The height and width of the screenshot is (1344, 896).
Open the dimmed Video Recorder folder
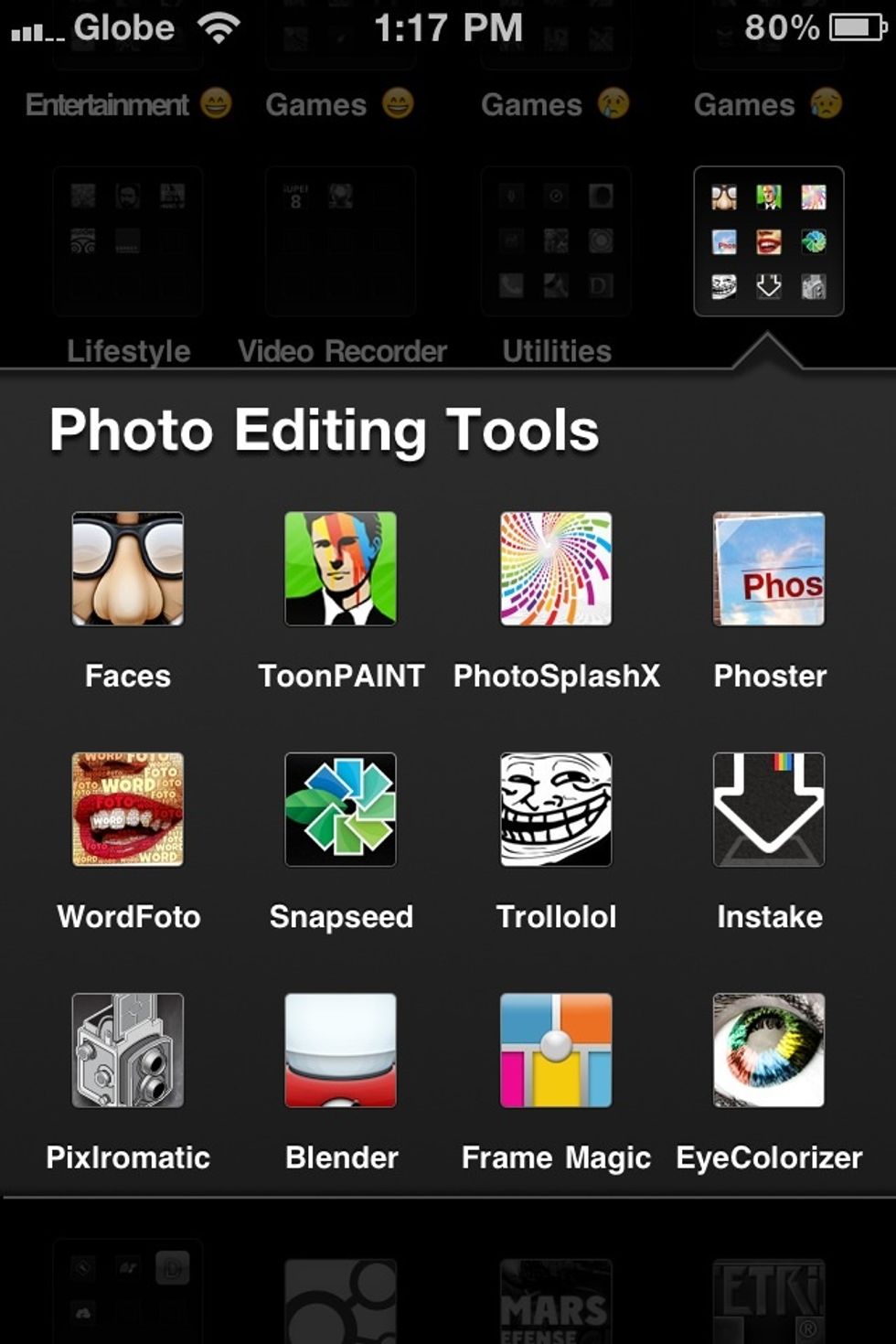[x=340, y=241]
